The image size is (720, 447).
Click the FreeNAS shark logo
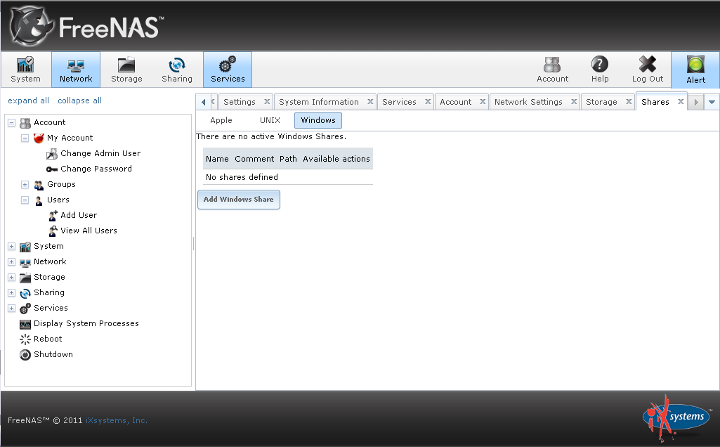coord(31,26)
